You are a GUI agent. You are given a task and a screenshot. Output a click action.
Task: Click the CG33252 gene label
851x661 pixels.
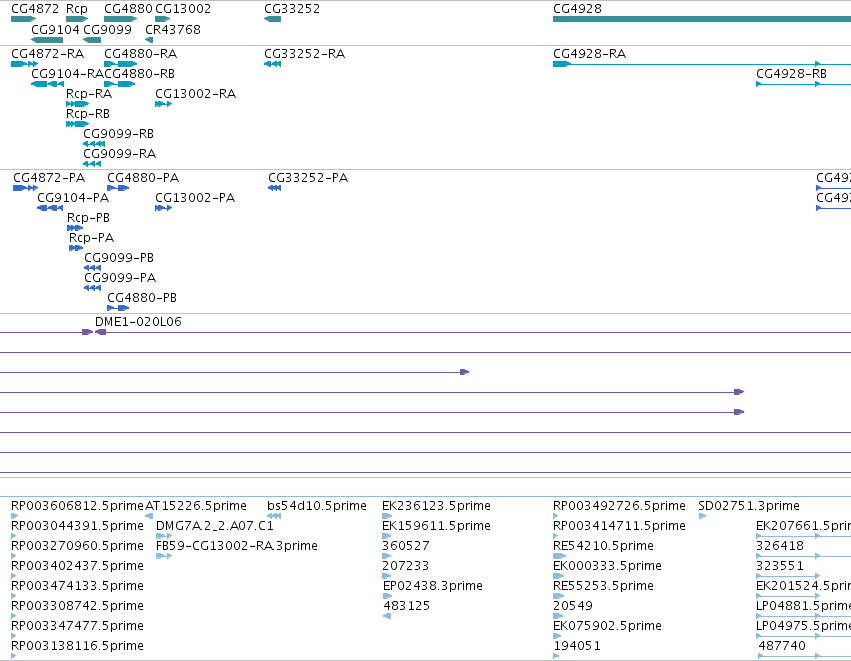(x=292, y=9)
